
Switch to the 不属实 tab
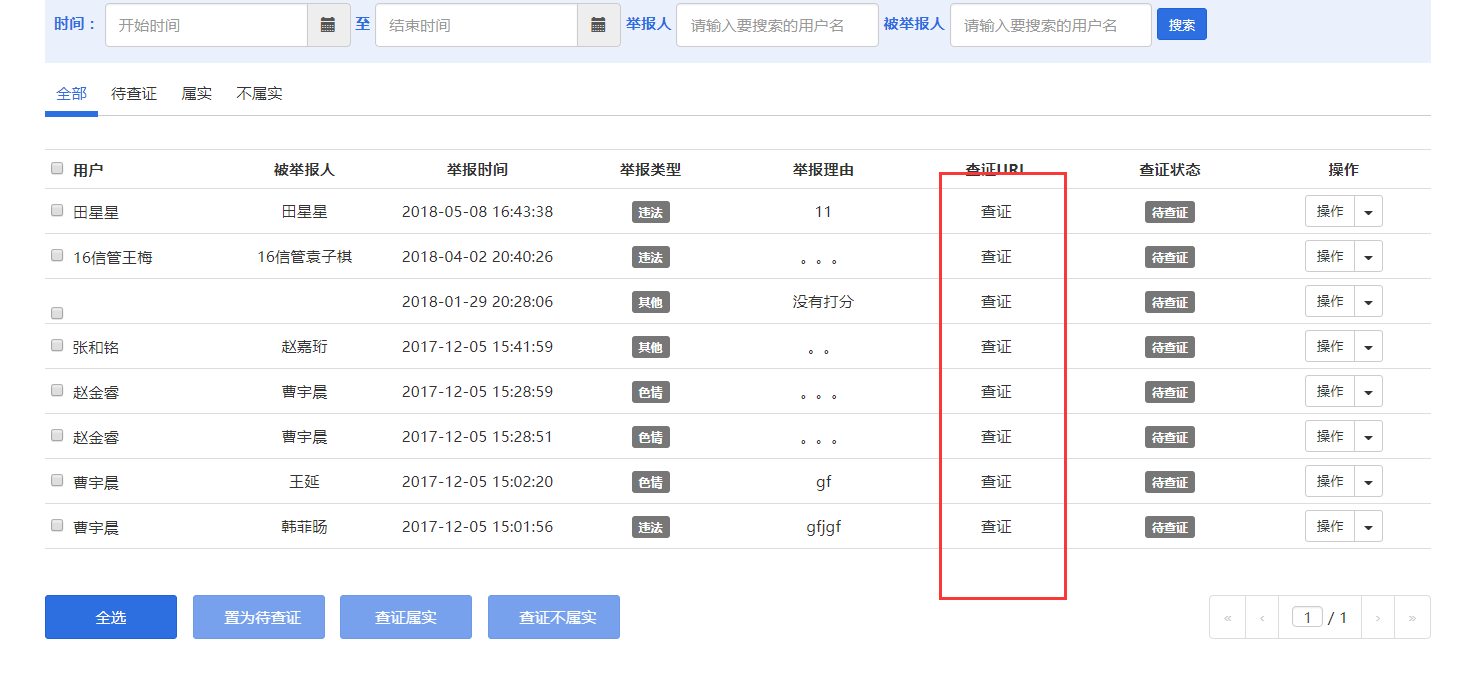click(x=259, y=94)
